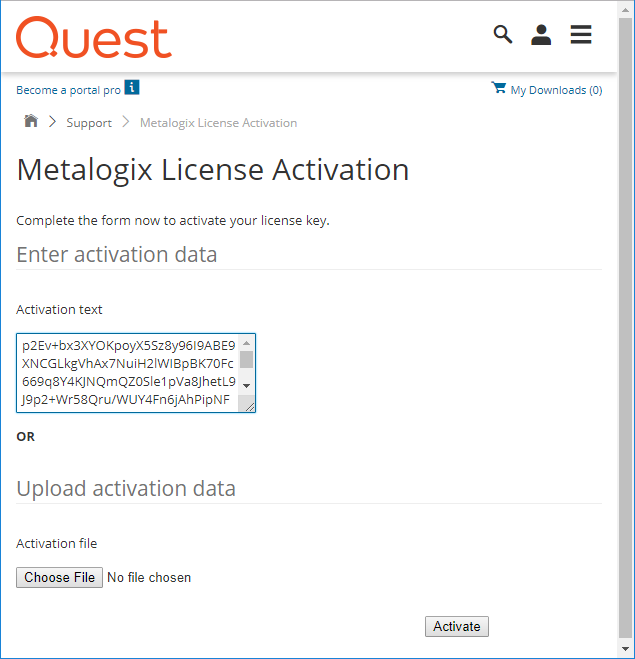Viewport: 635px width, 659px height.
Task: Click inside the Activation text field
Action: [128, 373]
